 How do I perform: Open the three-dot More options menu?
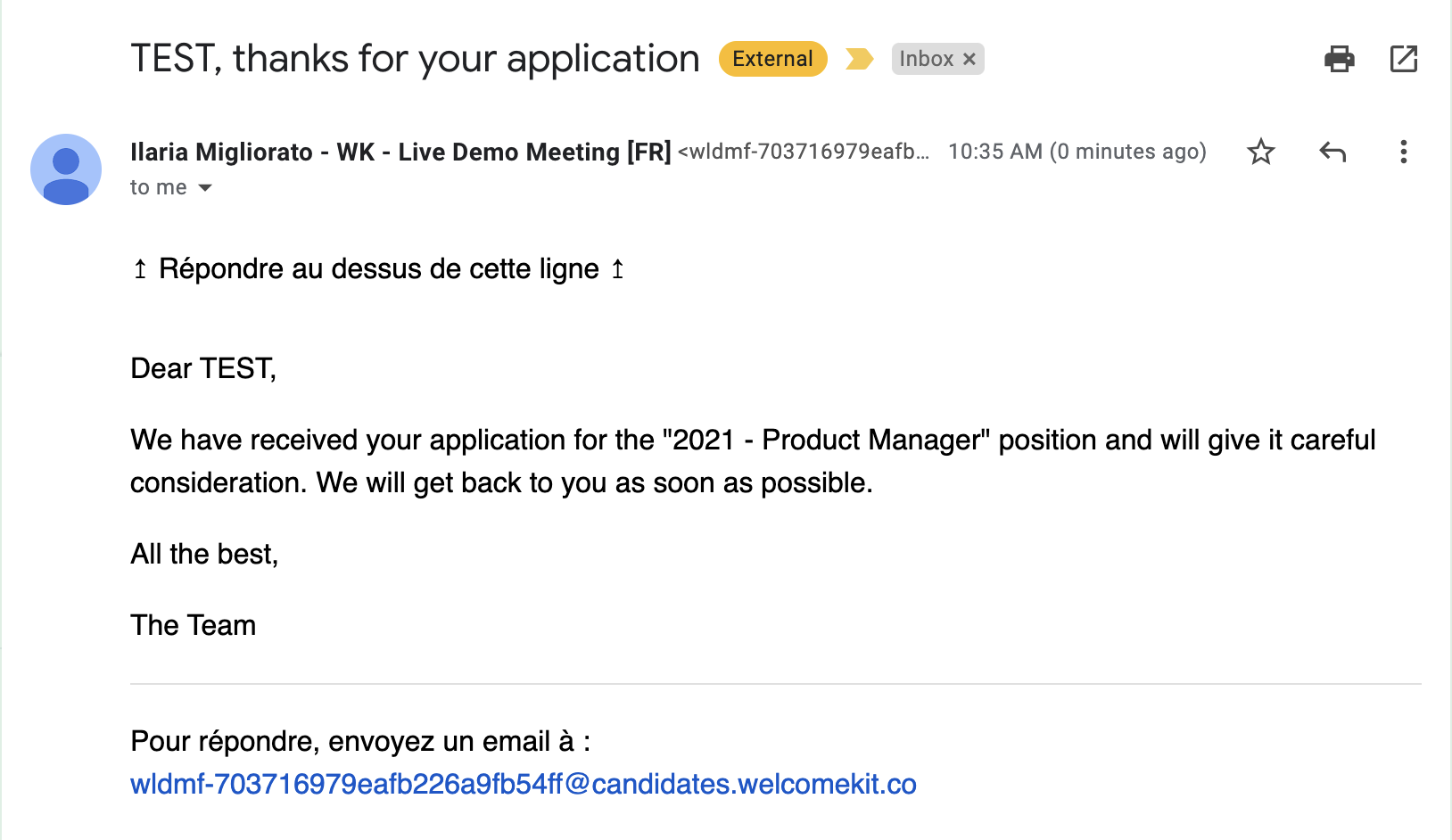[x=1403, y=152]
